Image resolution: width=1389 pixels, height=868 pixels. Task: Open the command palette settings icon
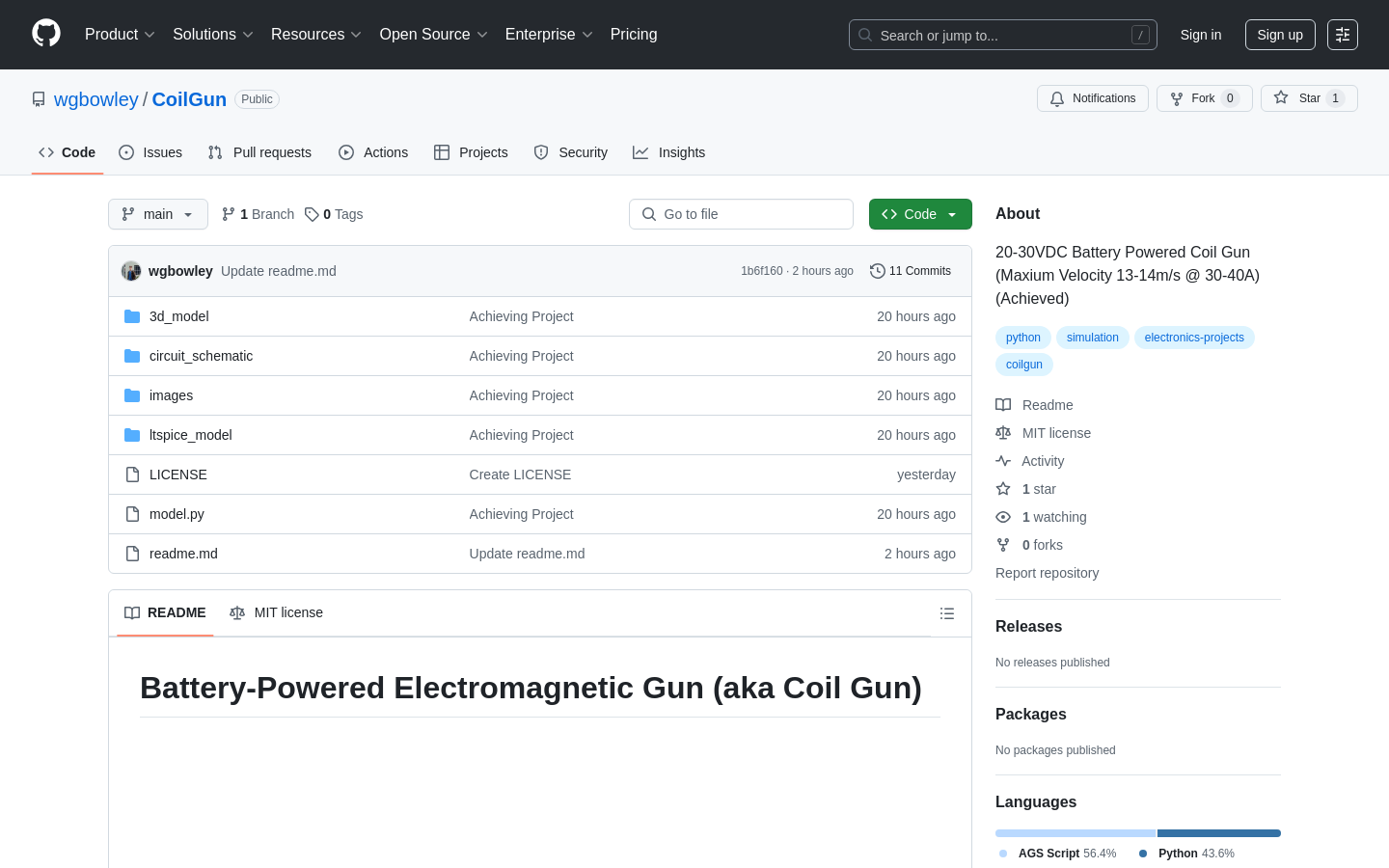point(1343,35)
